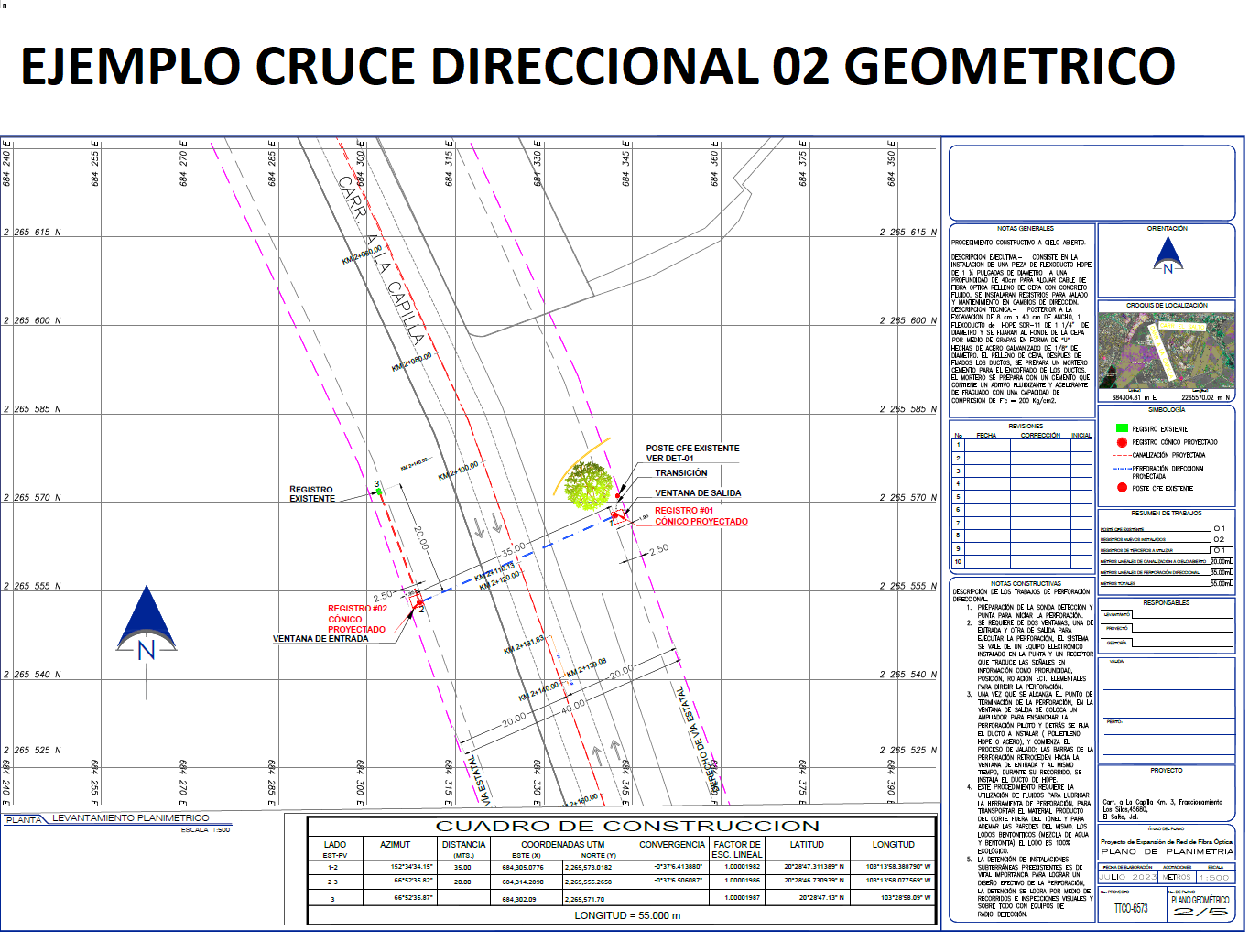Click the CARR. A LA CAPILLA road name
Image resolution: width=1260 pixels, height=952 pixels.
tap(381, 260)
